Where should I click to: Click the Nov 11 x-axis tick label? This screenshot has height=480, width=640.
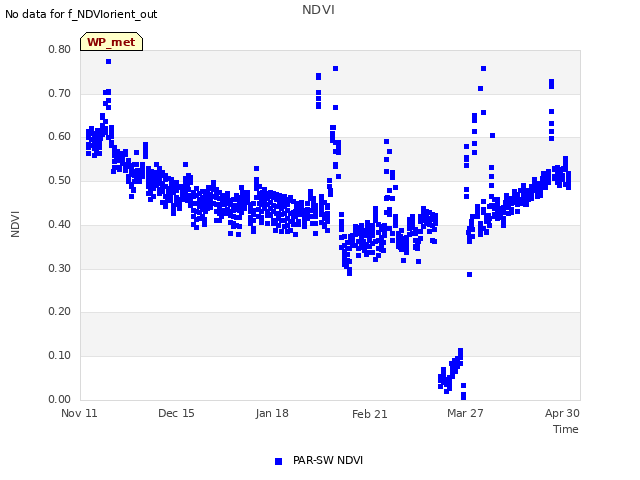point(79,413)
